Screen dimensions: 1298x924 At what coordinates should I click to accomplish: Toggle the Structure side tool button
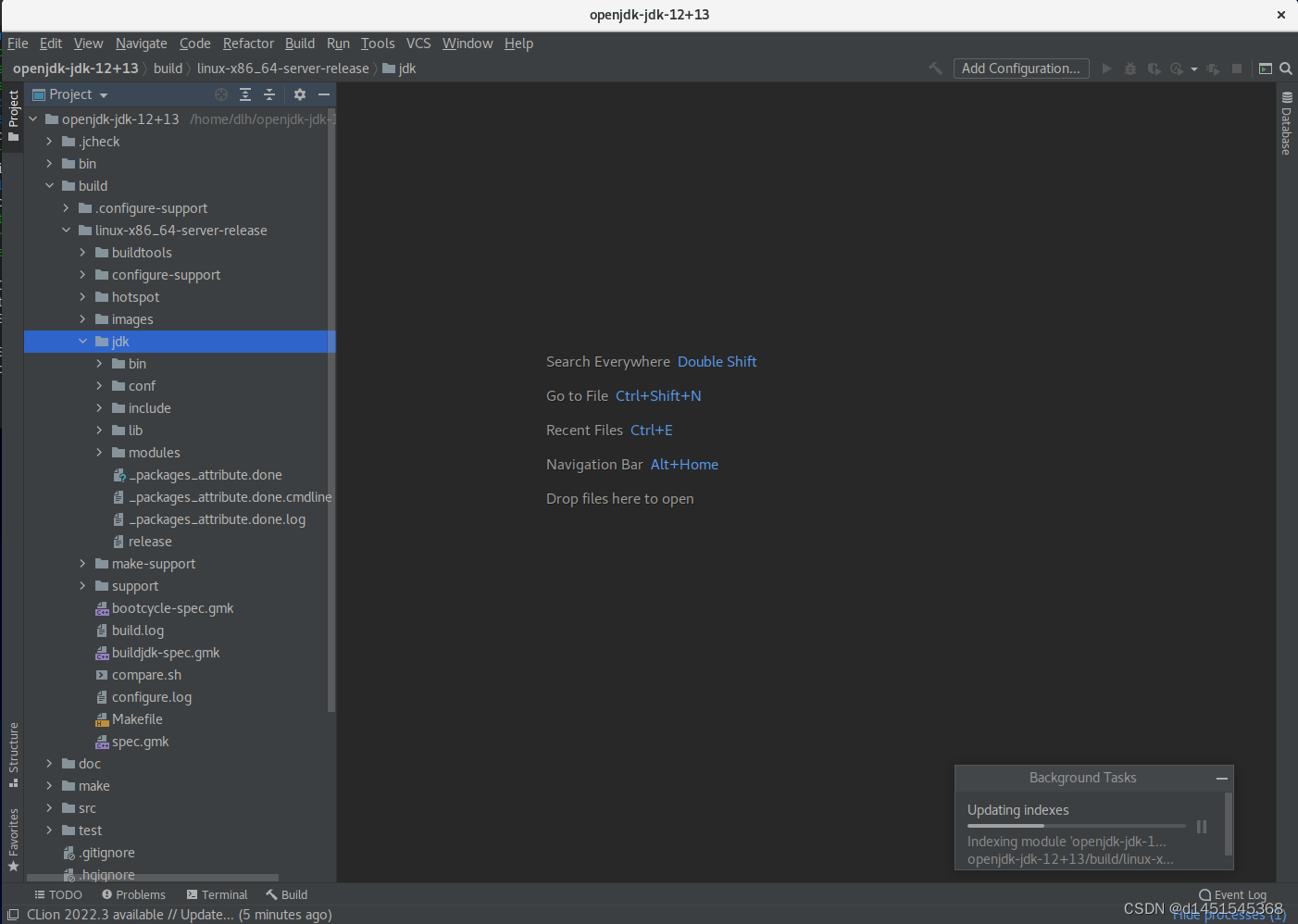point(13,755)
